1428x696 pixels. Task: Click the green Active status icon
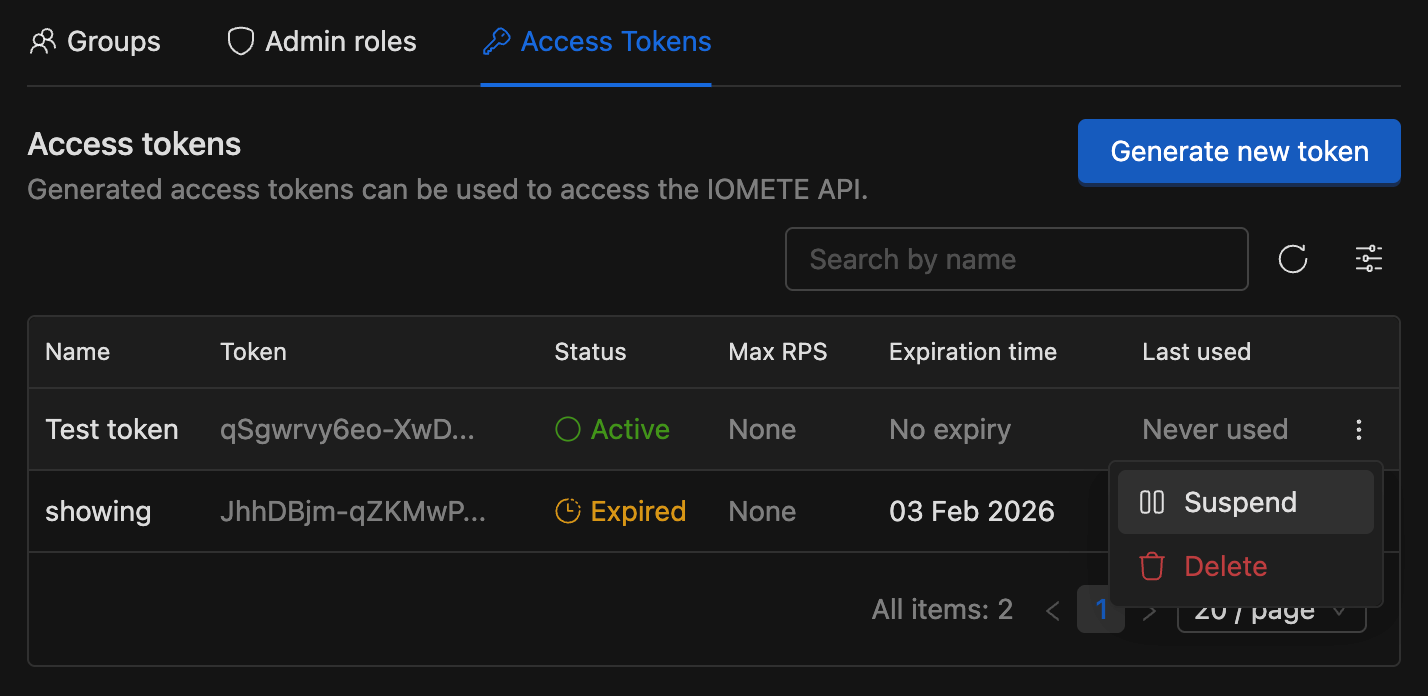pos(568,430)
